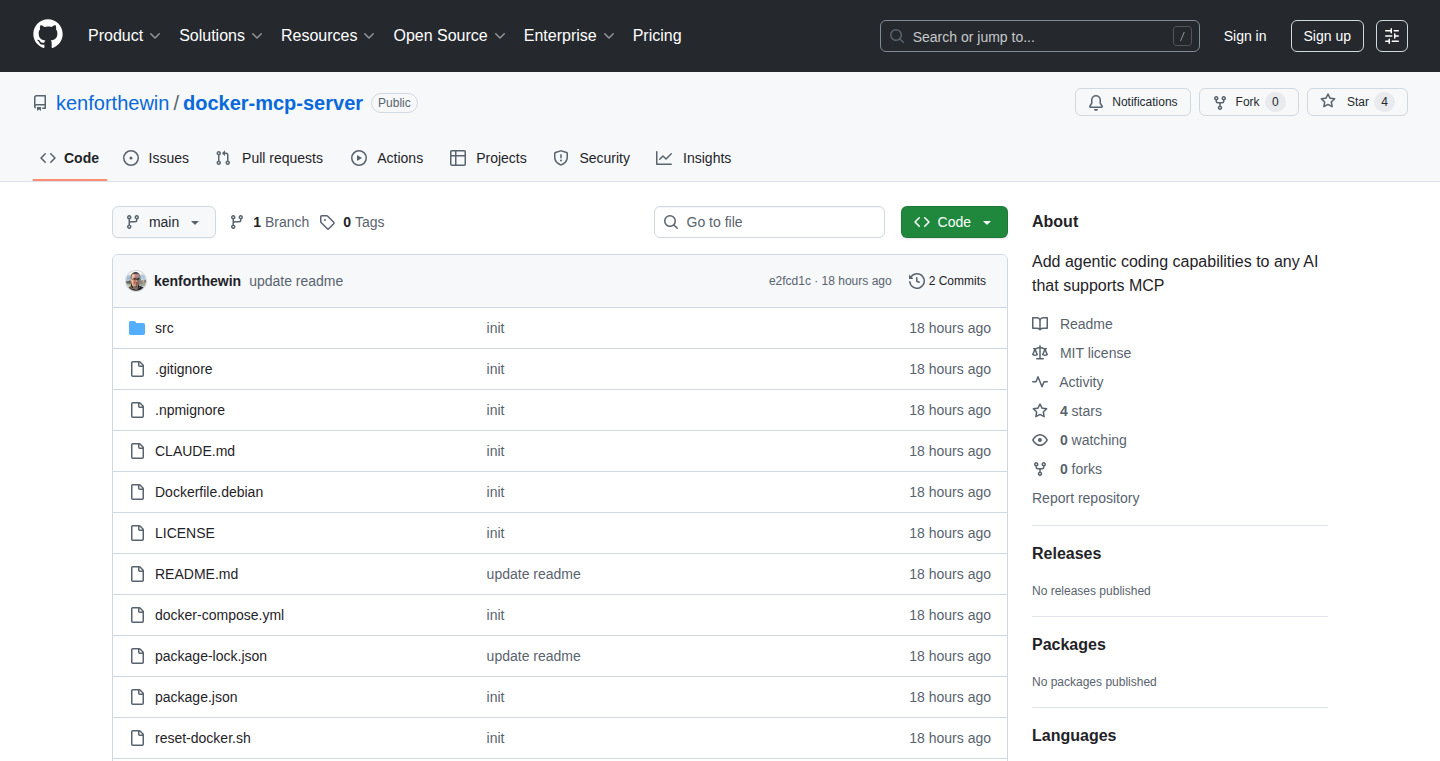Click the magnifier icon in the search bar
Screen dimensions: 1440x761
click(x=897, y=36)
